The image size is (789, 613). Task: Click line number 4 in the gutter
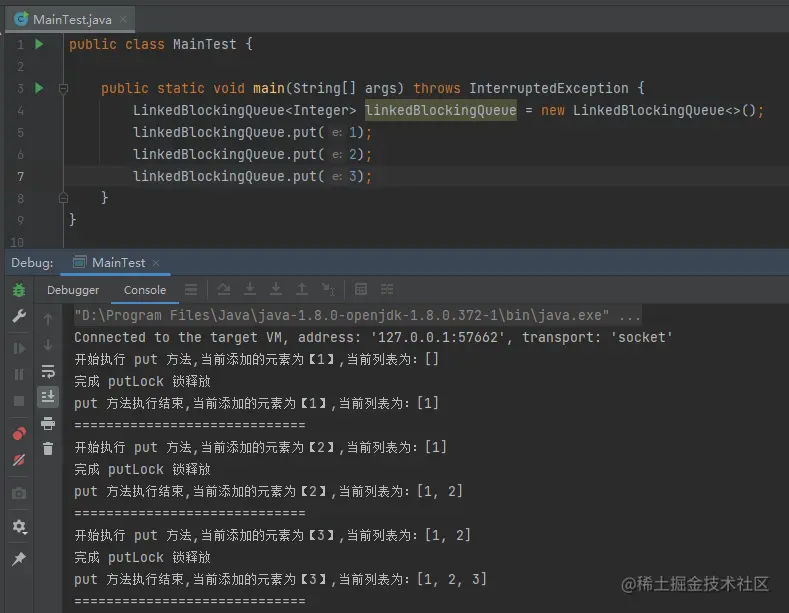20,110
